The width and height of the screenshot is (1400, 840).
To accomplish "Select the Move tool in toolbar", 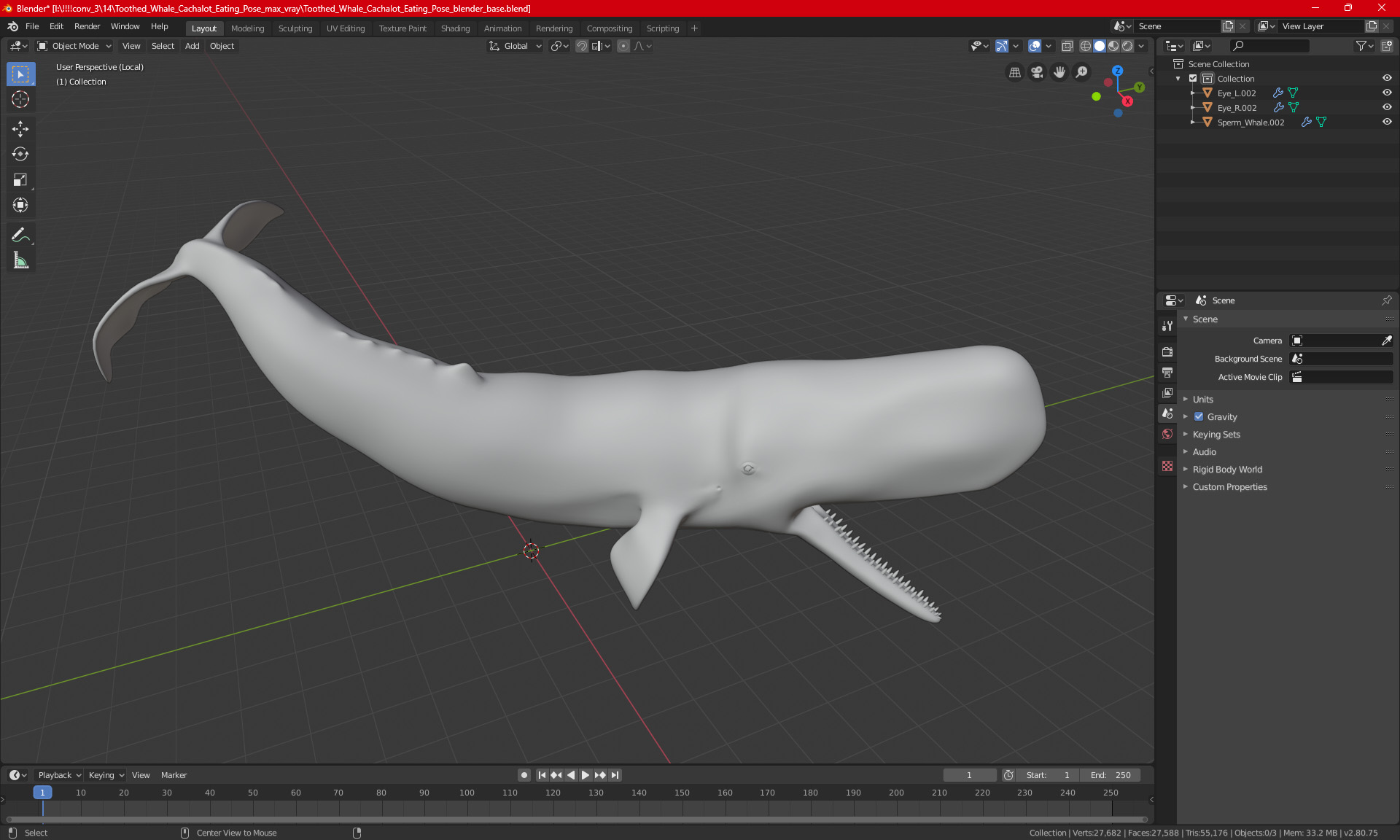I will 20,129.
